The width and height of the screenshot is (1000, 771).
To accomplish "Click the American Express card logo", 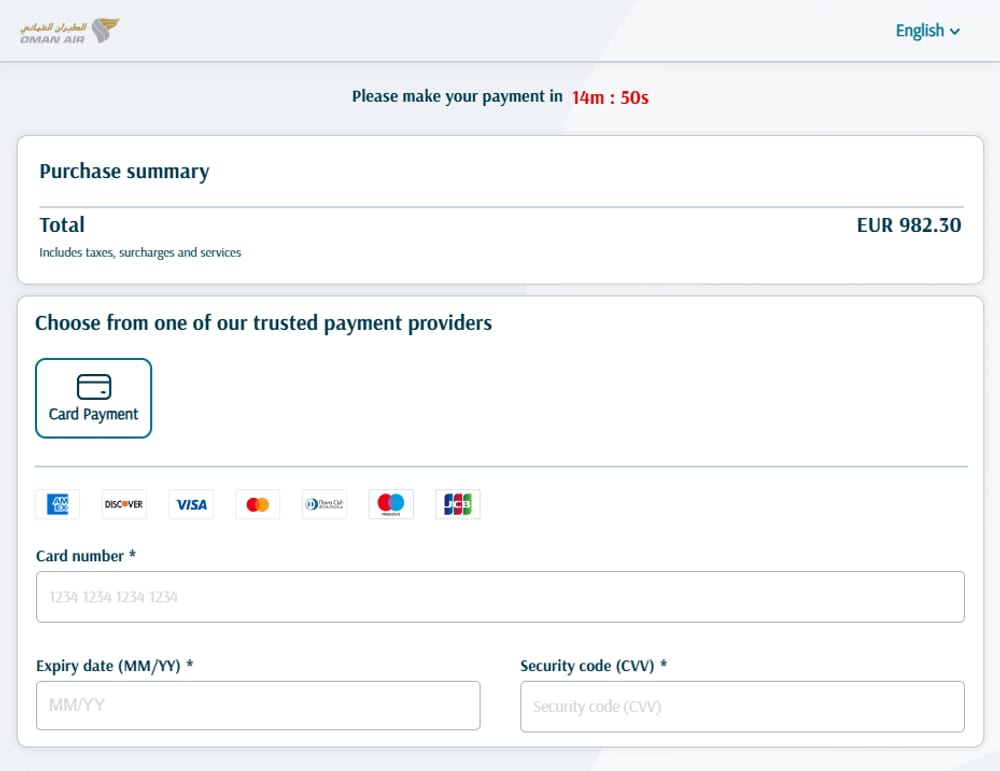I will pyautogui.click(x=57, y=504).
